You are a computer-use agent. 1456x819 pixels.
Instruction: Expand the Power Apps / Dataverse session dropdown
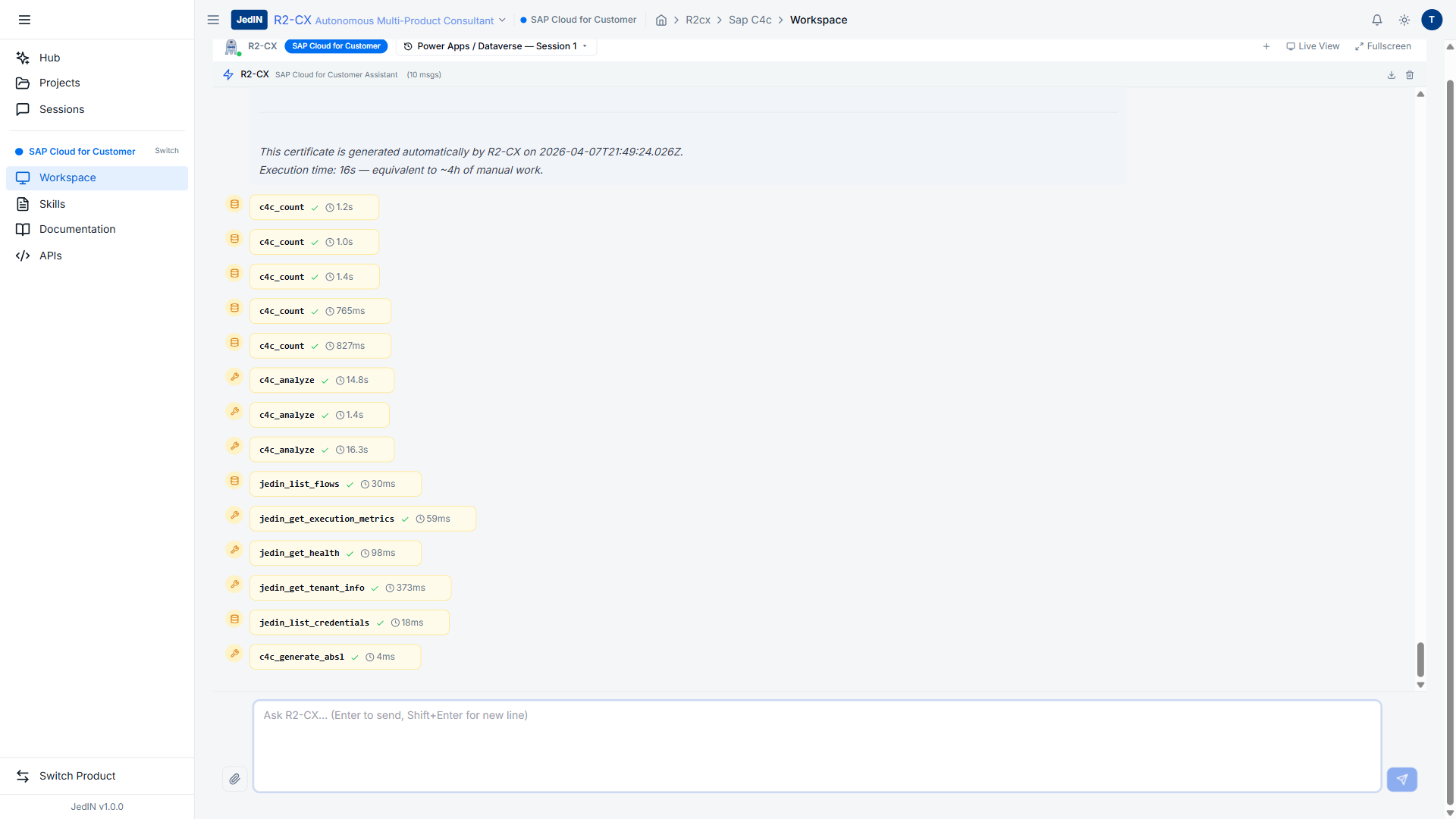pyautogui.click(x=496, y=46)
